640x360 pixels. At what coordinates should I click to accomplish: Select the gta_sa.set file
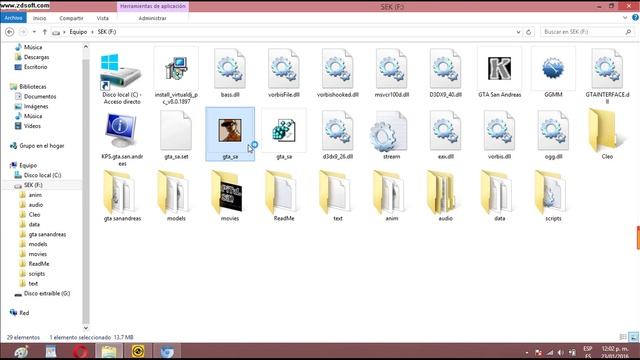pos(176,136)
